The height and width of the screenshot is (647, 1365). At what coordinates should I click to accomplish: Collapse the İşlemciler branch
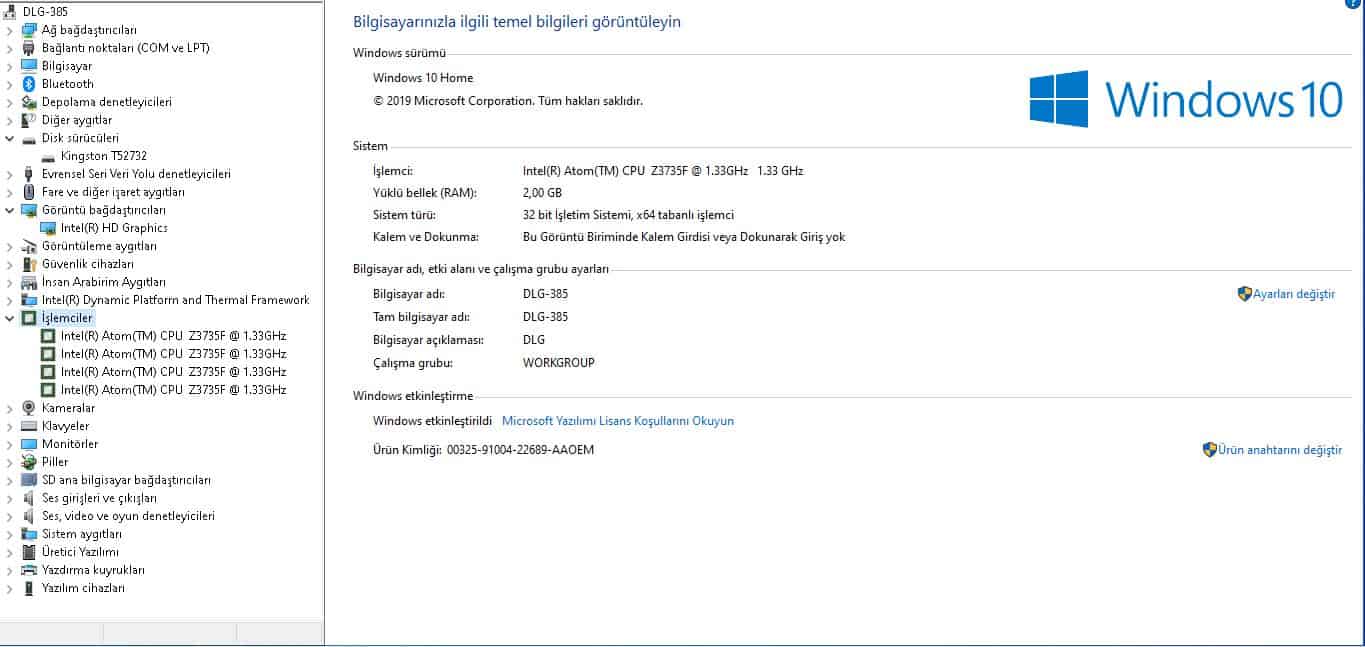(9, 318)
